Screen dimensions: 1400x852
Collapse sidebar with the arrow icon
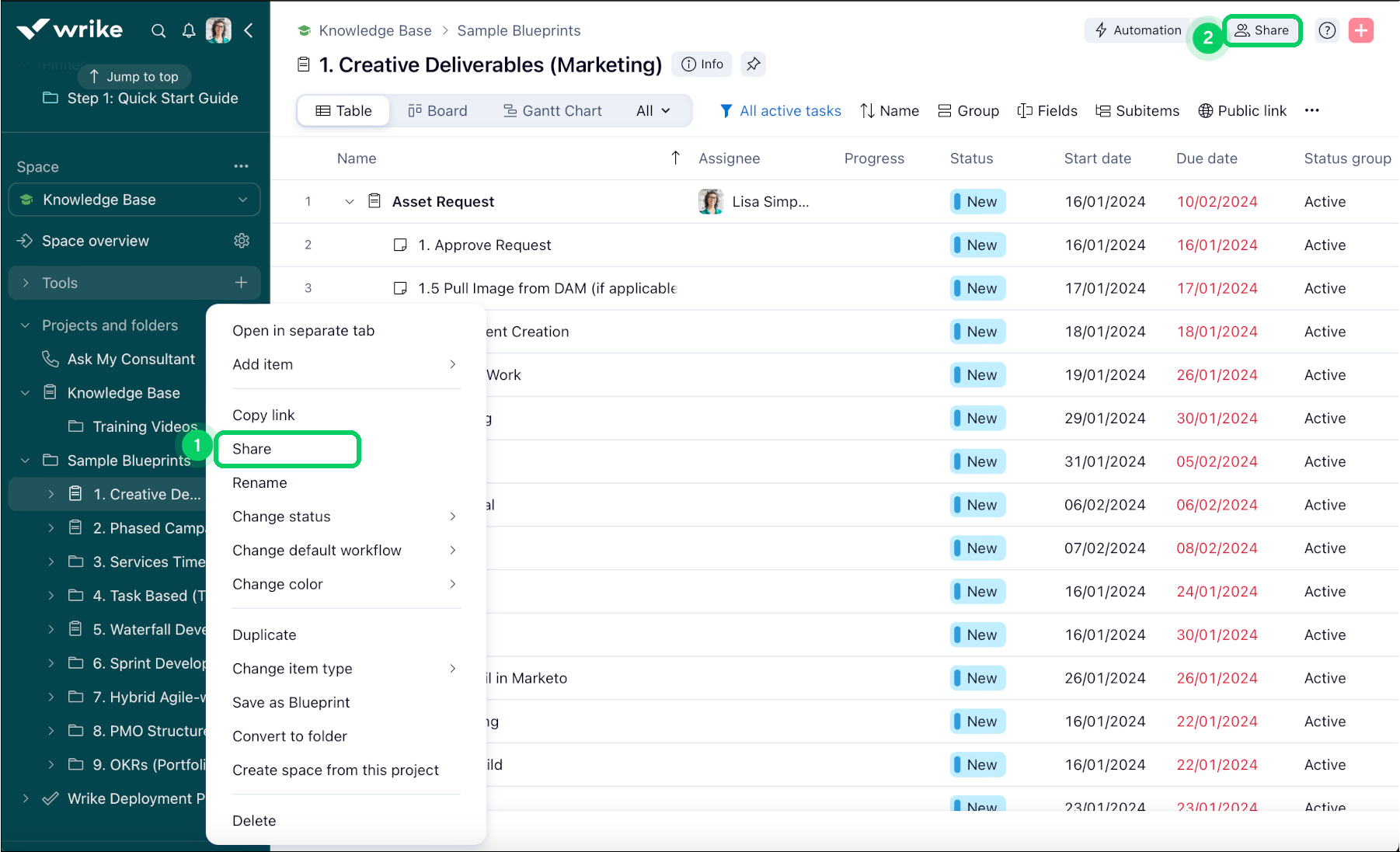tap(249, 30)
